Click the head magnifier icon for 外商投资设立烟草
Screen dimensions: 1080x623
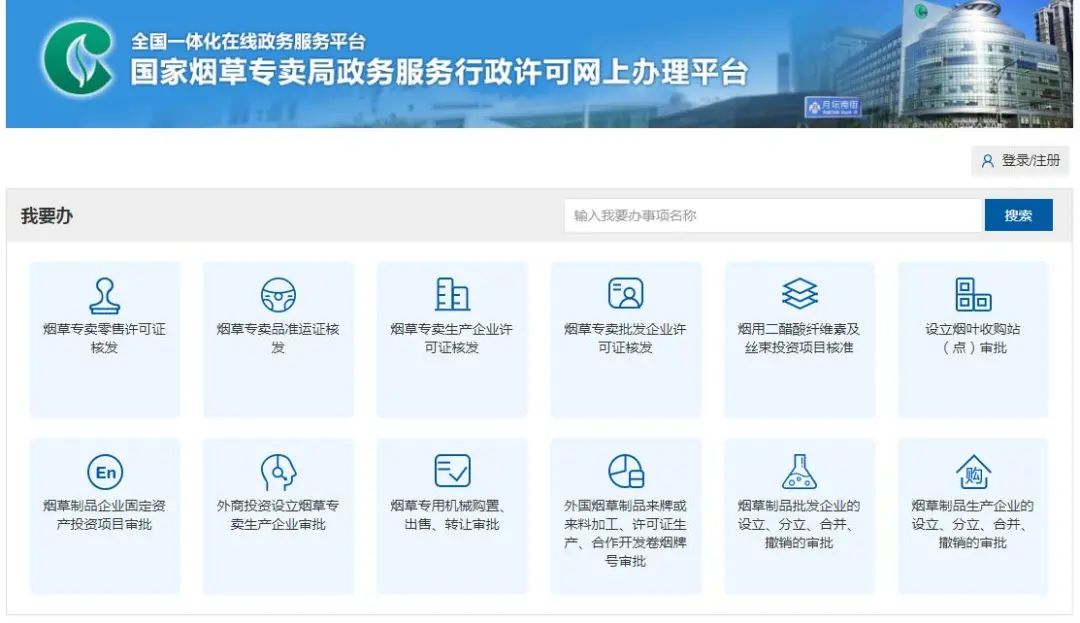pos(278,472)
